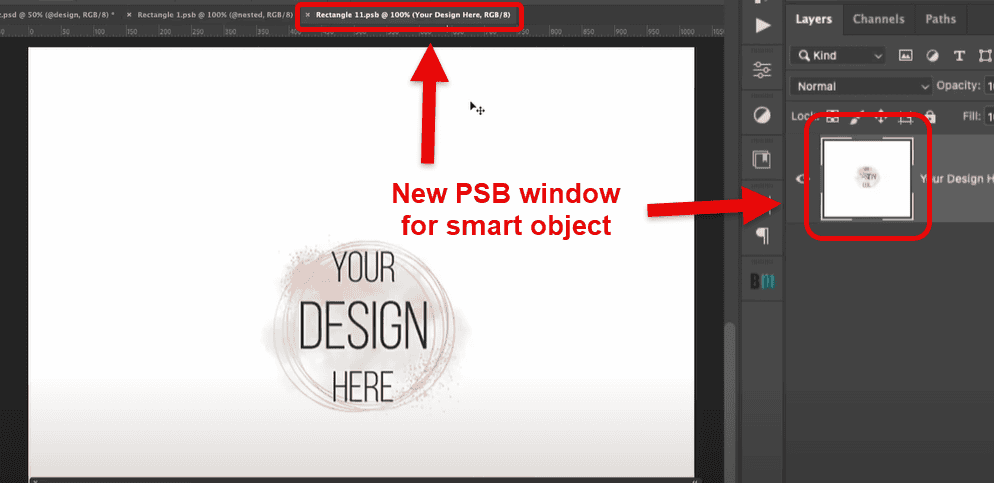This screenshot has width=994, height=483.
Task: Filter layers by shape icon
Action: 985,56
